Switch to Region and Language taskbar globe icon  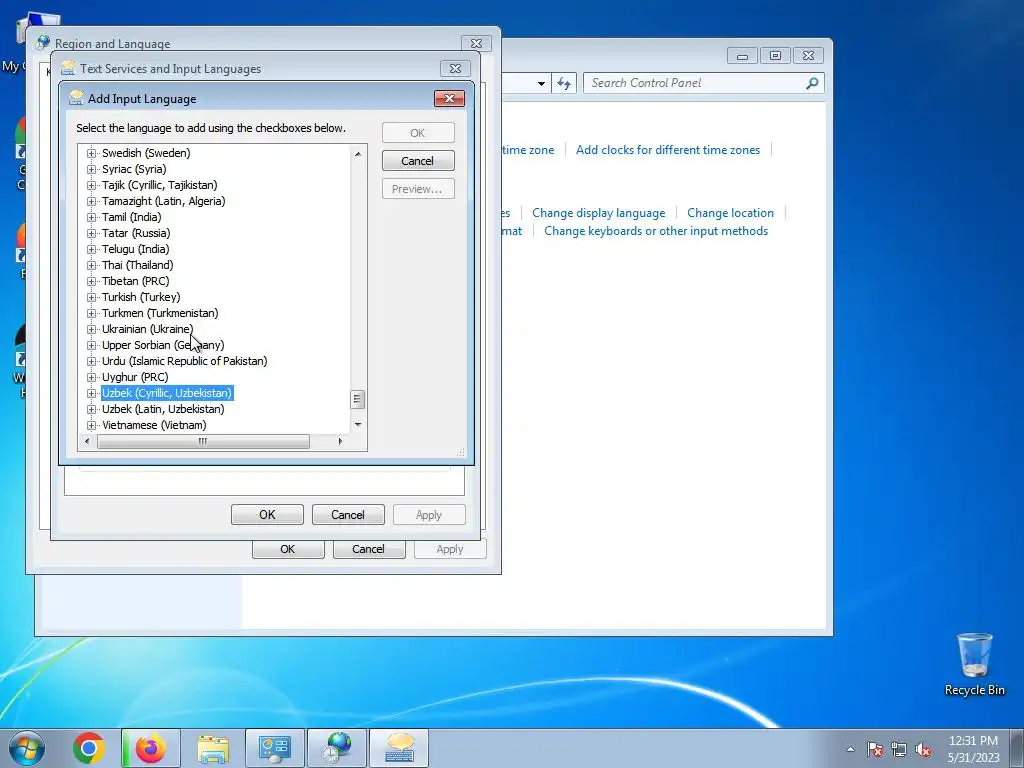click(337, 748)
